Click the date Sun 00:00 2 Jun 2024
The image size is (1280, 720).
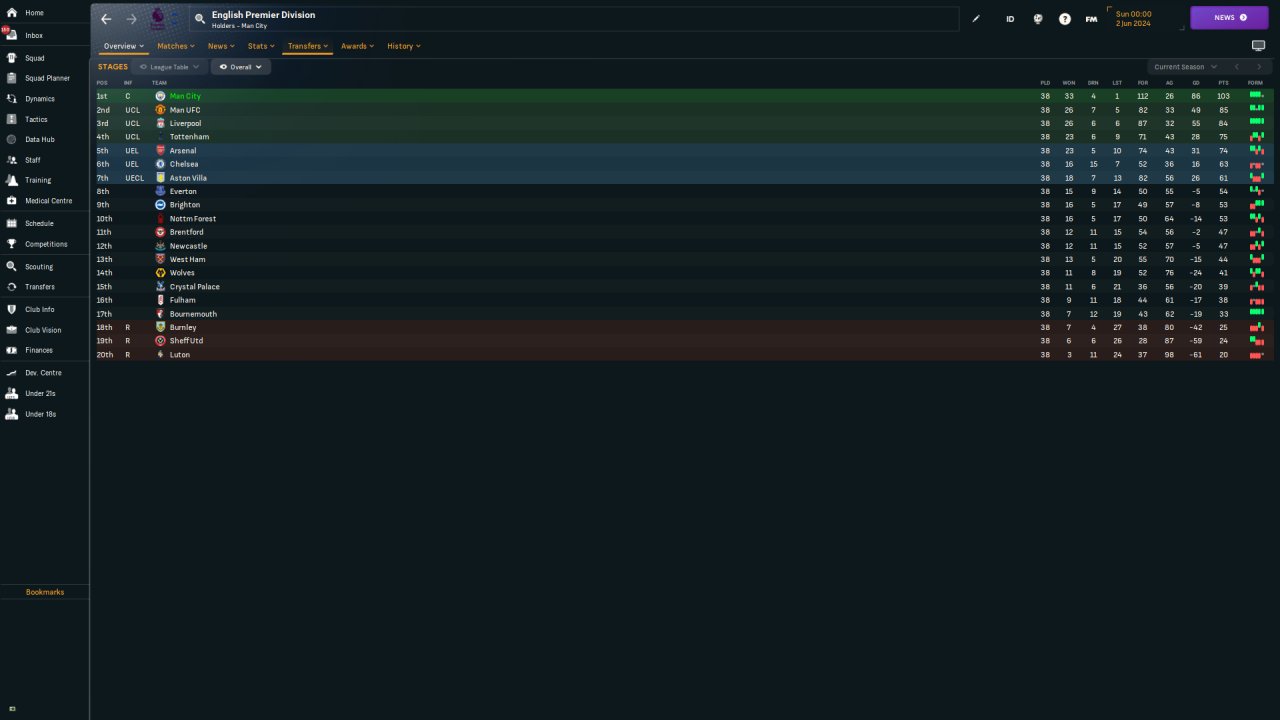(x=1133, y=19)
